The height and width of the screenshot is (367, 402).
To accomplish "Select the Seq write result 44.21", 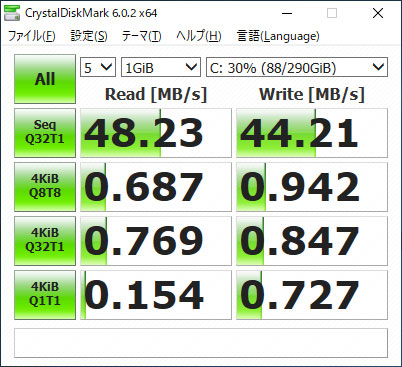I will point(312,133).
